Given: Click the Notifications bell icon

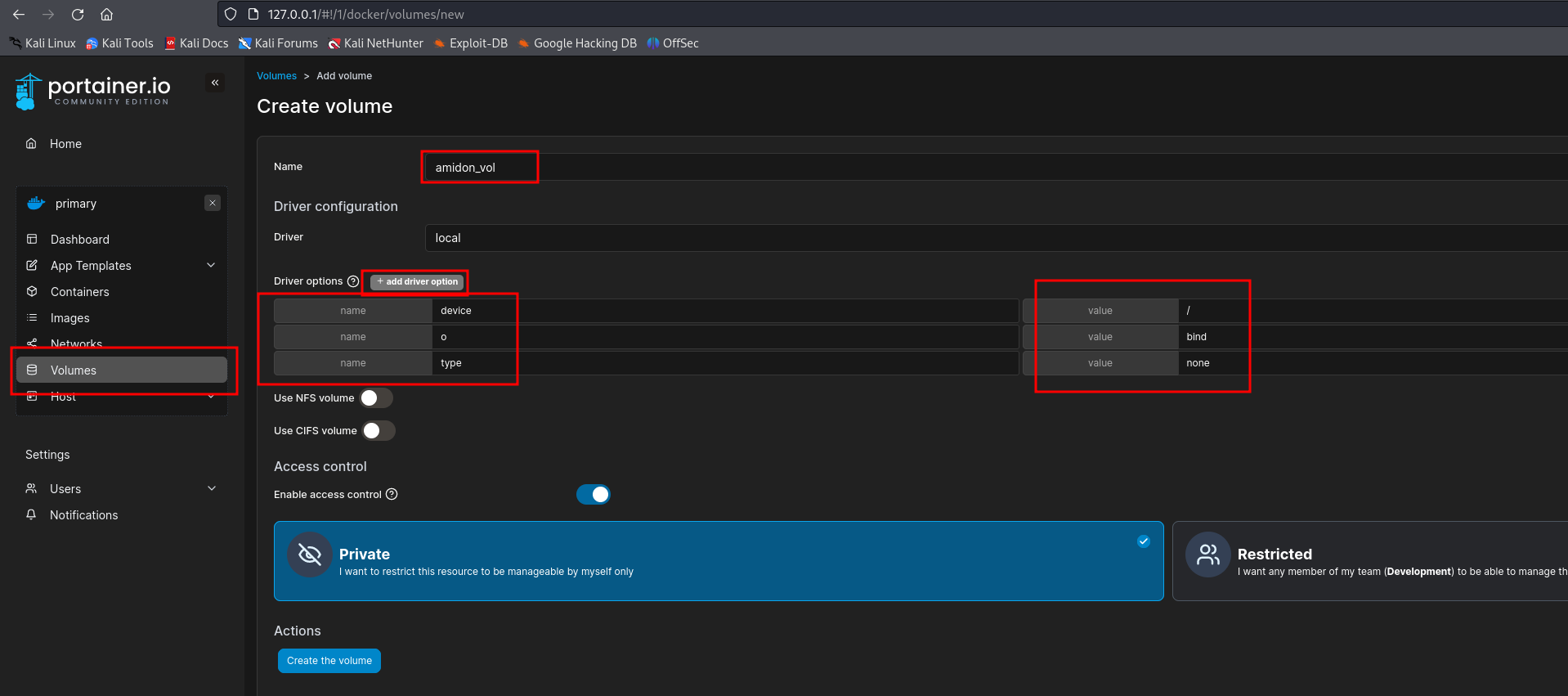Looking at the screenshot, I should [x=31, y=514].
